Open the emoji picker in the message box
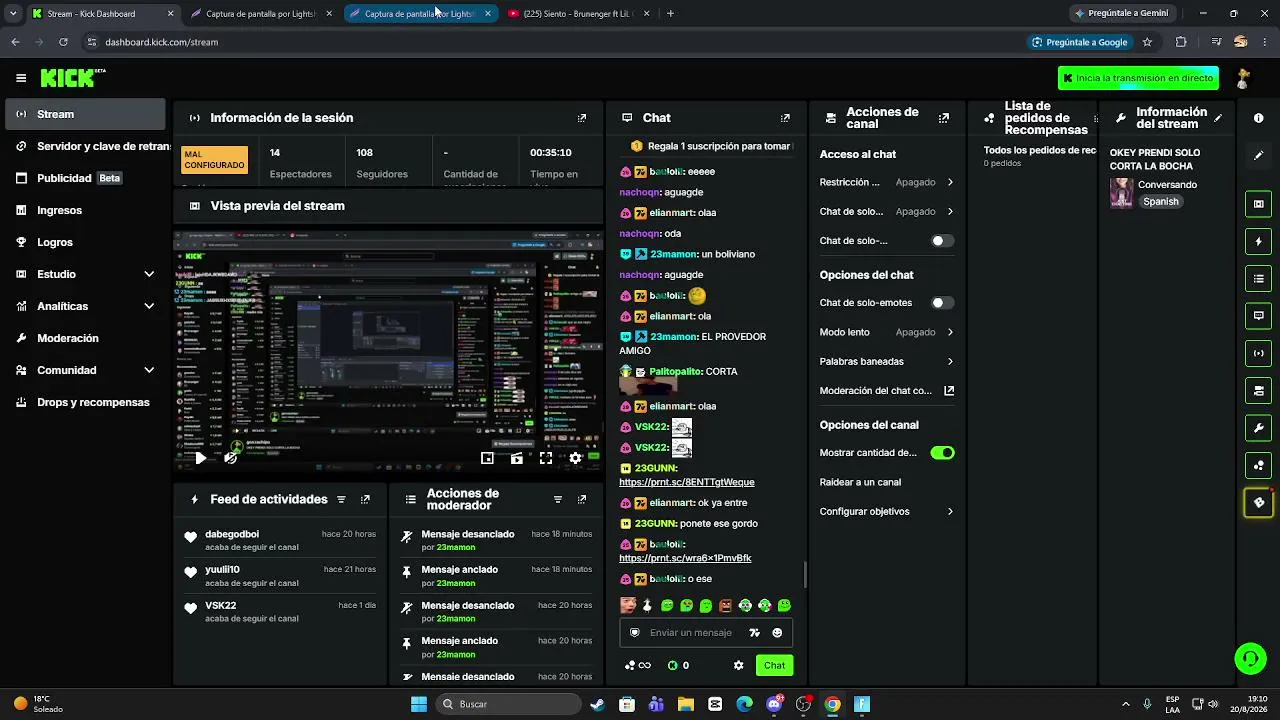 pyautogui.click(x=777, y=633)
